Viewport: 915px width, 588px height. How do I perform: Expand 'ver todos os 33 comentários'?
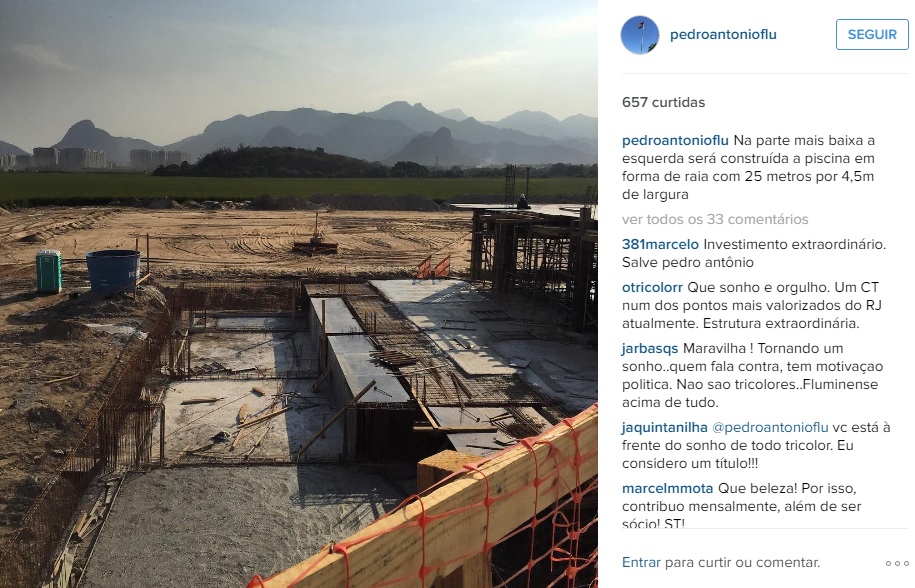[715, 219]
